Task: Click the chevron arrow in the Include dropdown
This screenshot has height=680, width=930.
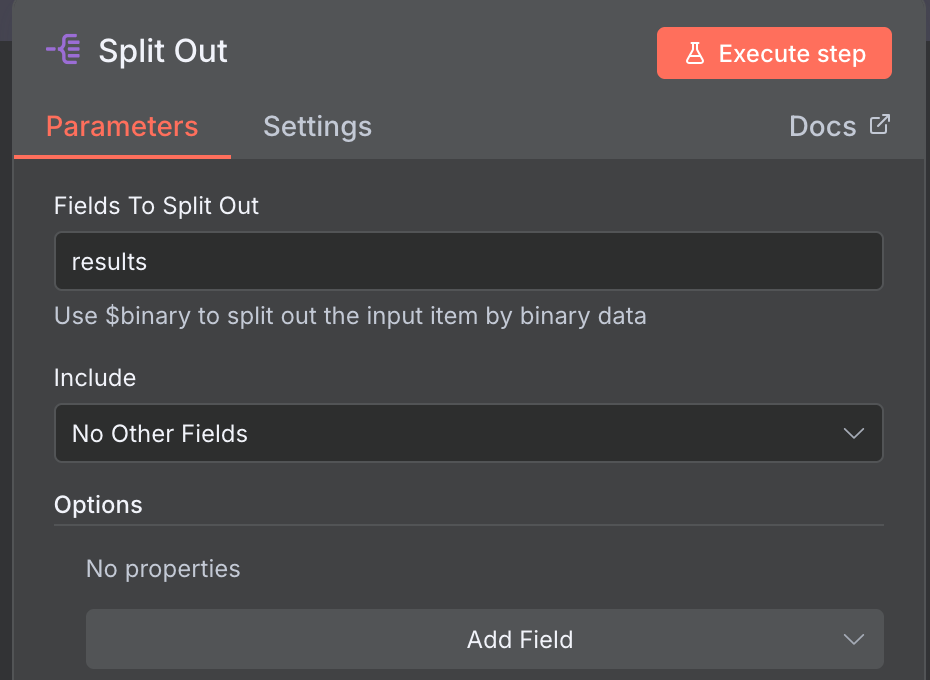Action: (853, 433)
